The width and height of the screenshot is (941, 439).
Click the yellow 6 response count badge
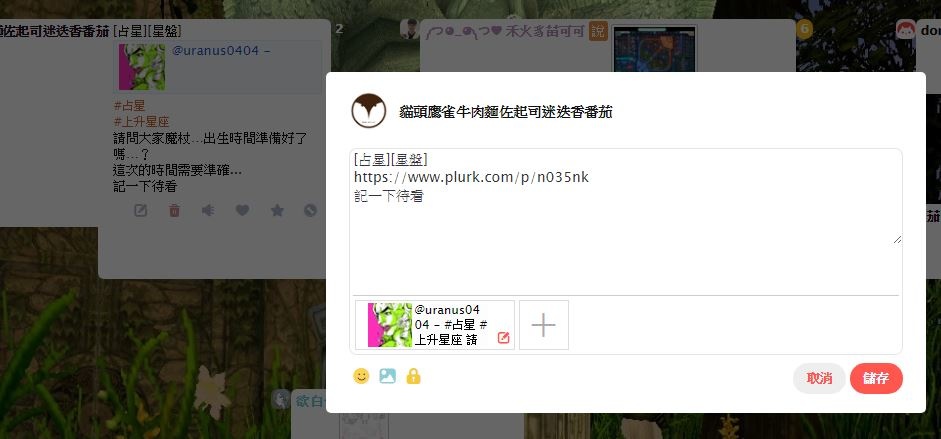click(x=804, y=29)
